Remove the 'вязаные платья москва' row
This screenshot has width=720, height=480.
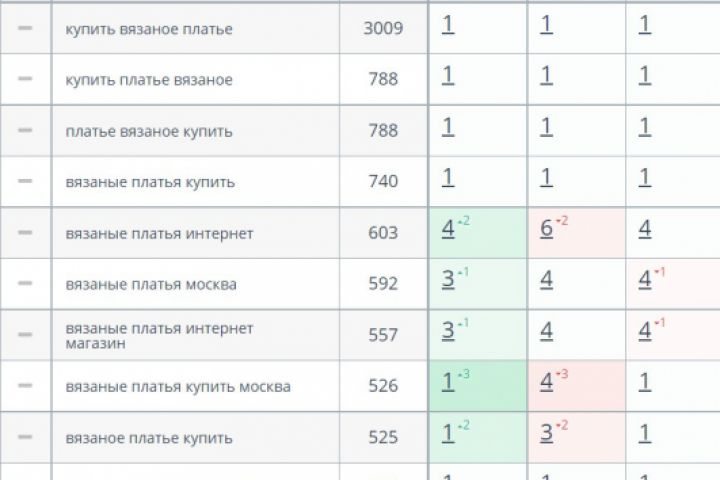25,284
